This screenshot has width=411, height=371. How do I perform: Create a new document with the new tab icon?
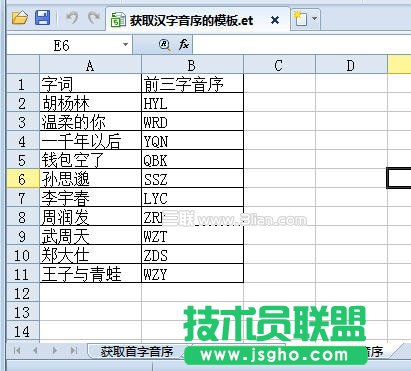pos(300,19)
